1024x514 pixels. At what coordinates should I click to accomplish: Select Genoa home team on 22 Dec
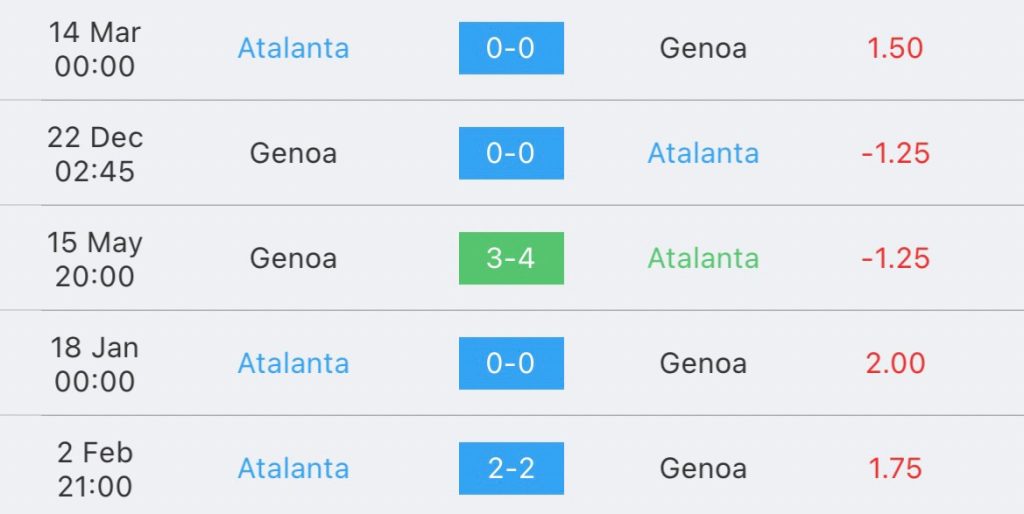(x=293, y=153)
